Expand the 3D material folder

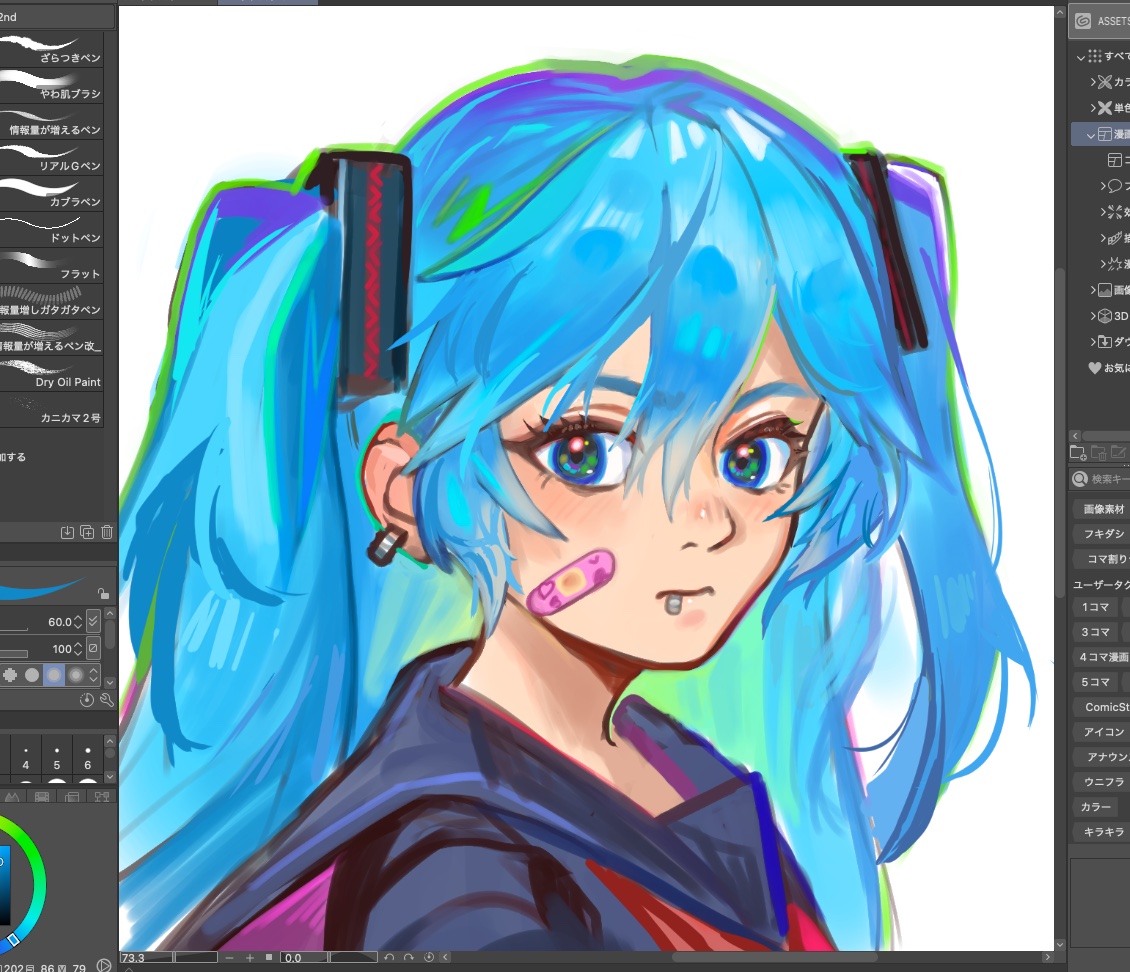tap(1093, 316)
